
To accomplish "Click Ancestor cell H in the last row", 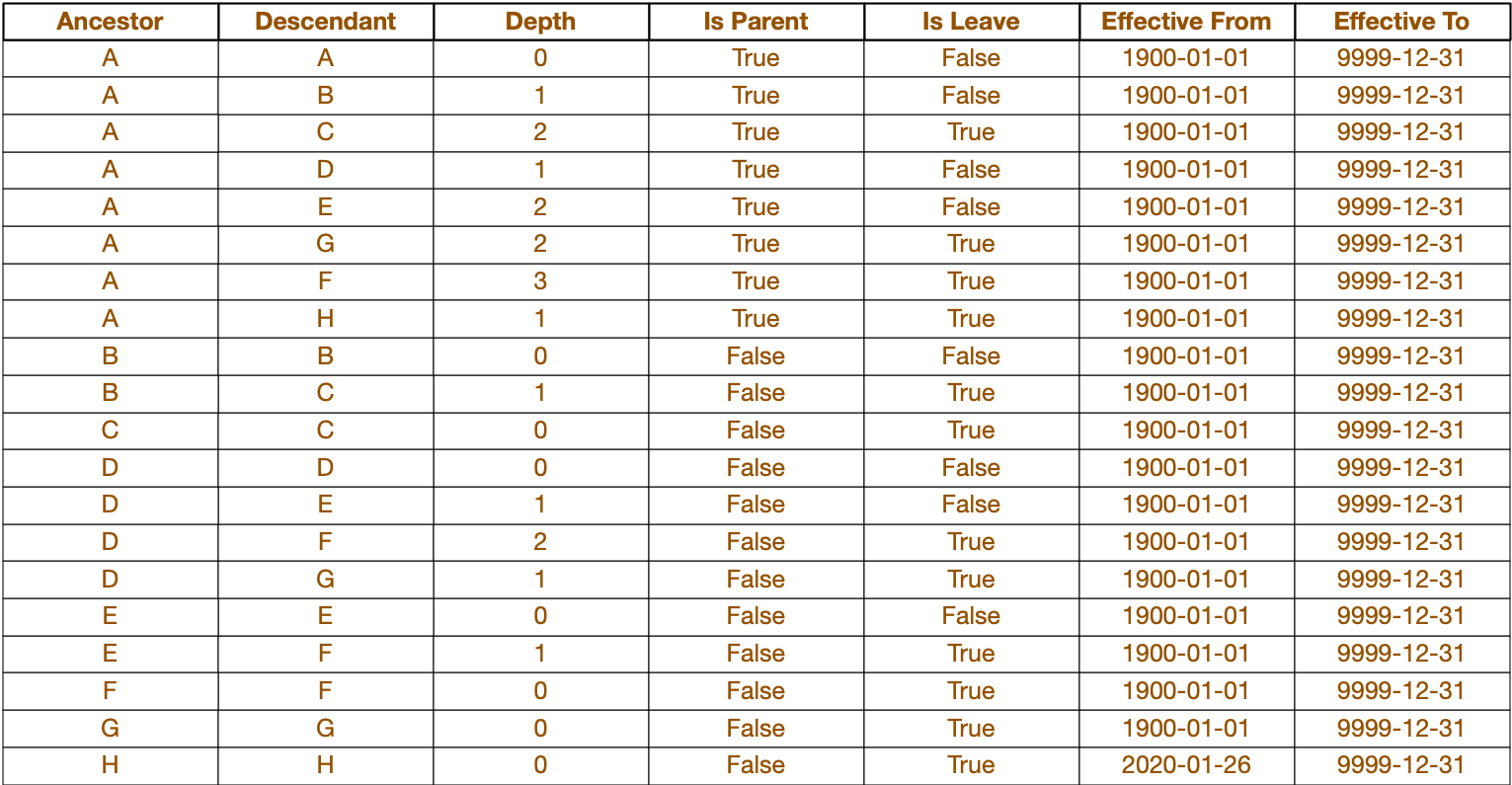I will coord(110,765).
